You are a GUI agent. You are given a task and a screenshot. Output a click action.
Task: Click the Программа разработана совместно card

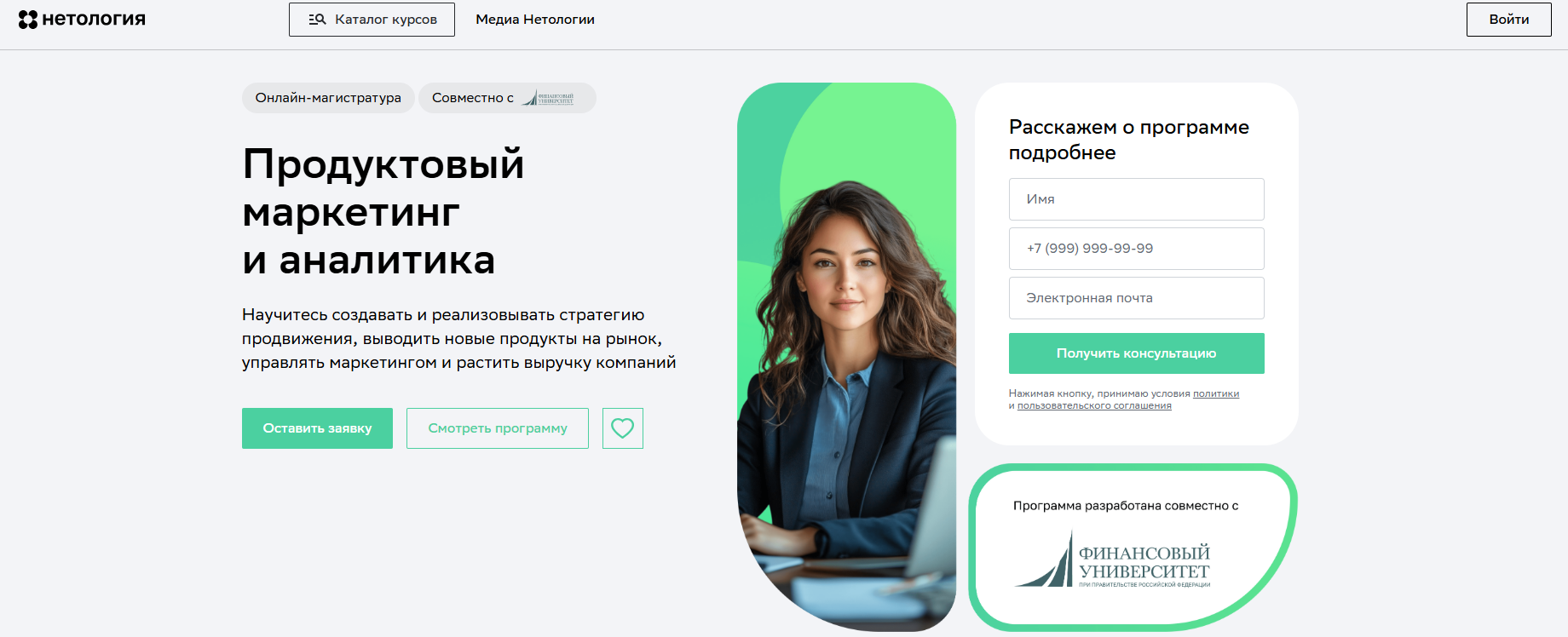point(1133,547)
